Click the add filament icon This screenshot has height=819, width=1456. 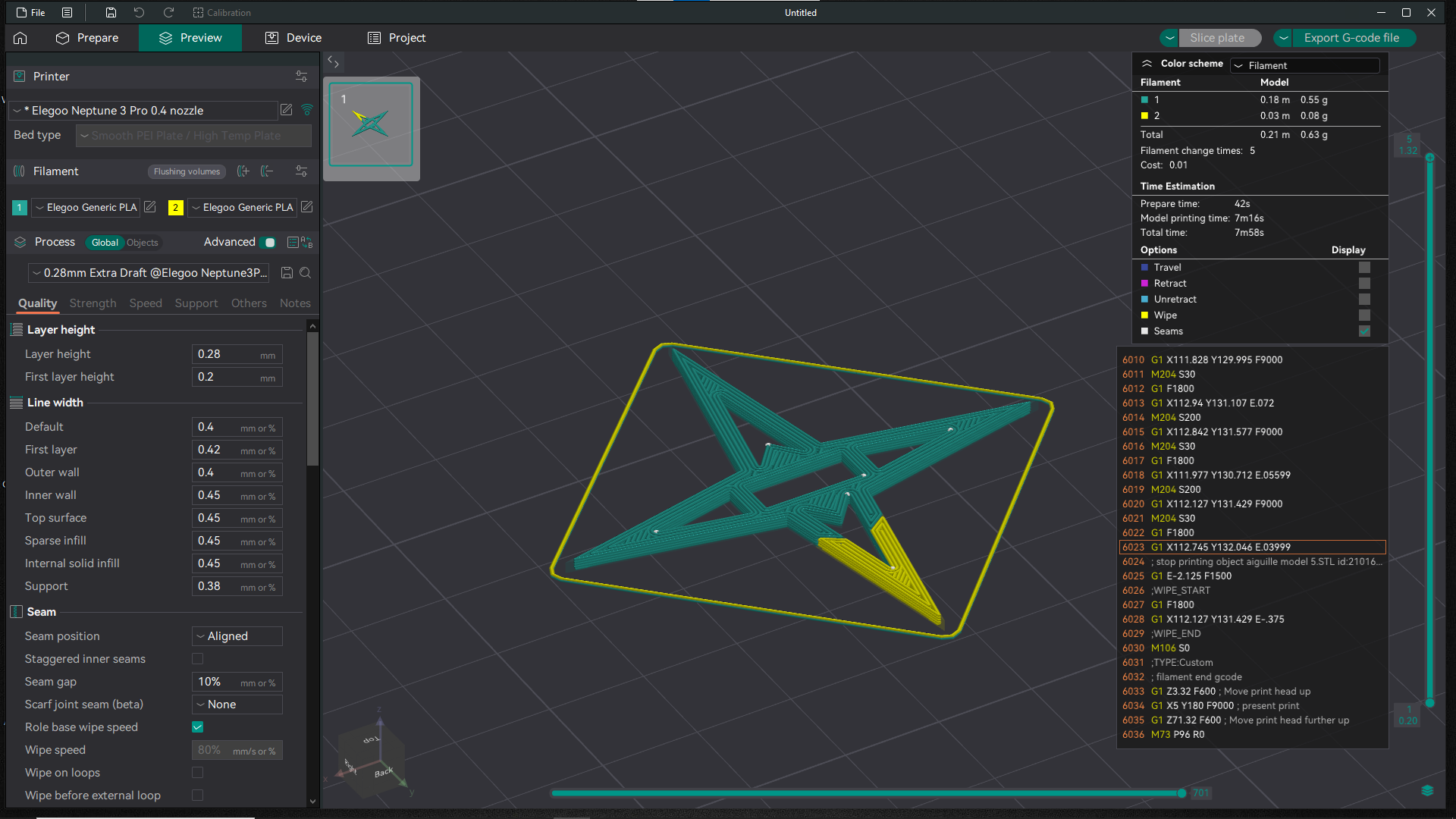(243, 171)
